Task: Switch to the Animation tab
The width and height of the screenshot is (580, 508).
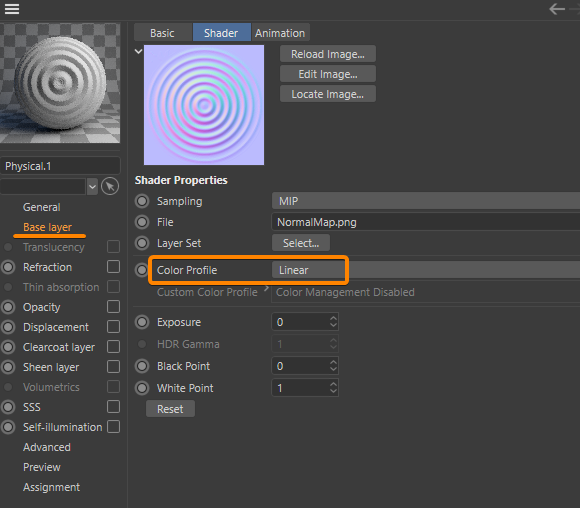Action: 280,33
